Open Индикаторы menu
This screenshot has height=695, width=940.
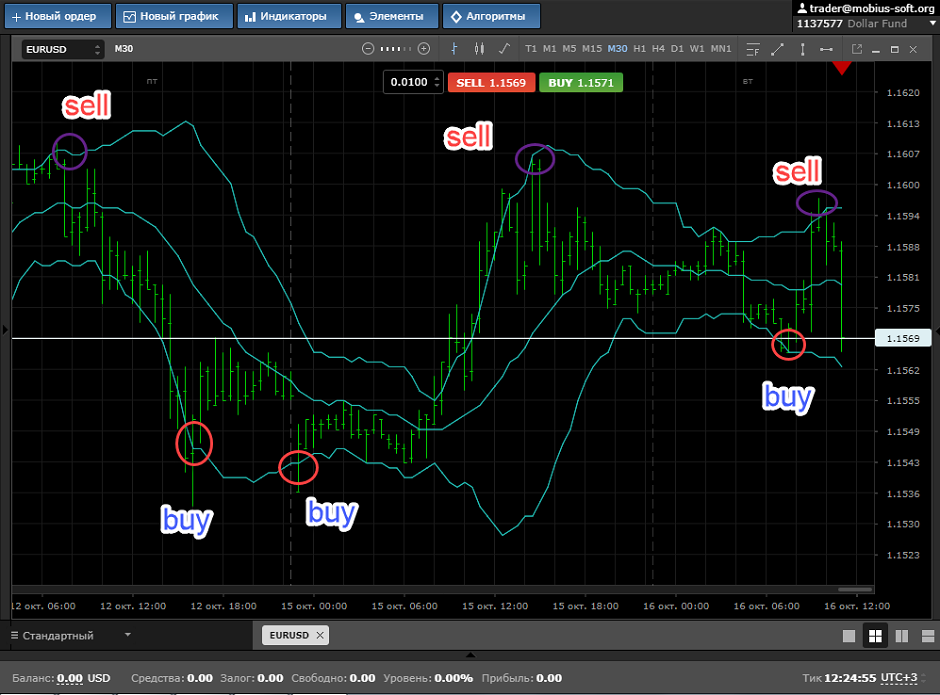click(x=290, y=16)
